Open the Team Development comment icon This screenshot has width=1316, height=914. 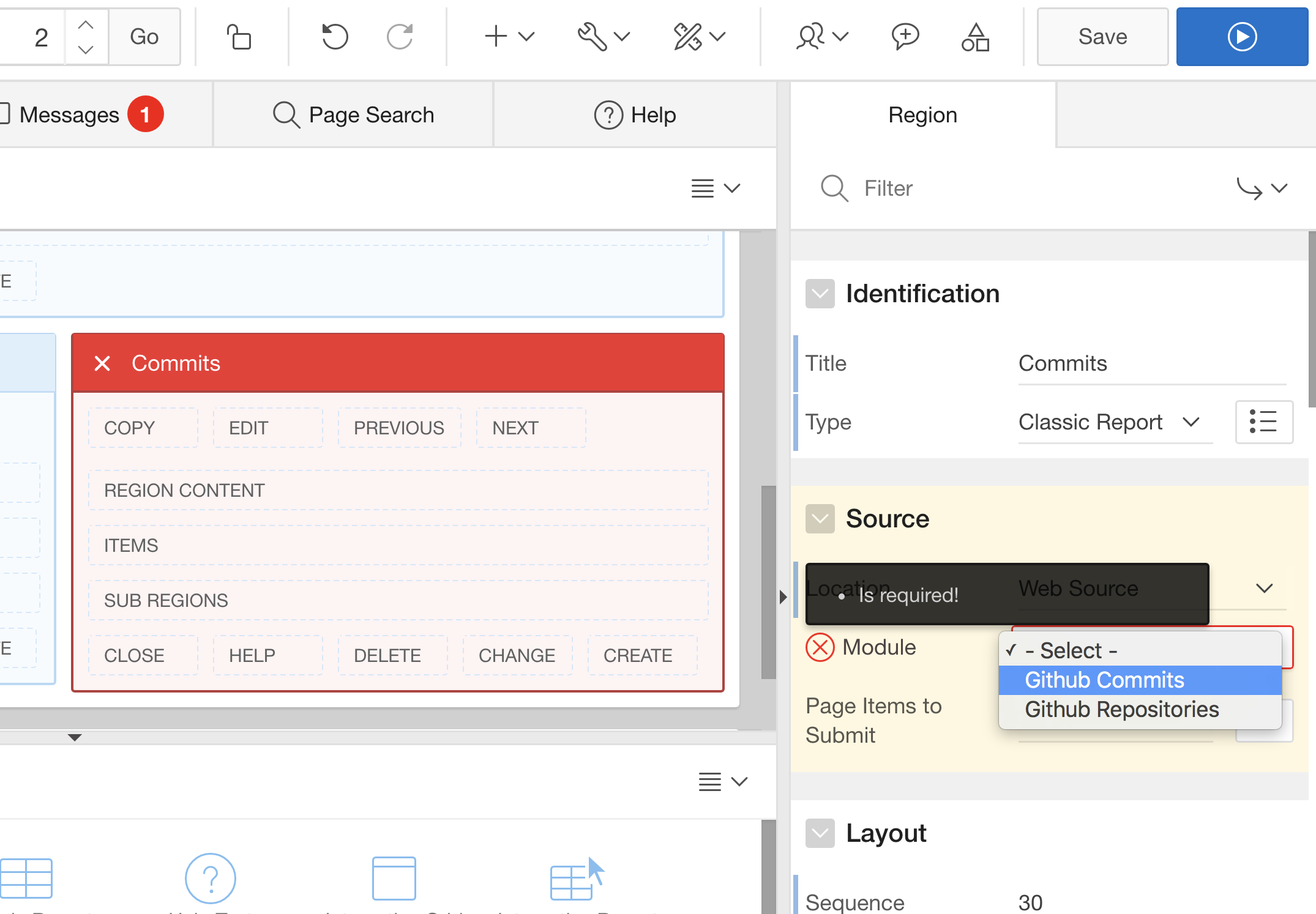tap(905, 37)
